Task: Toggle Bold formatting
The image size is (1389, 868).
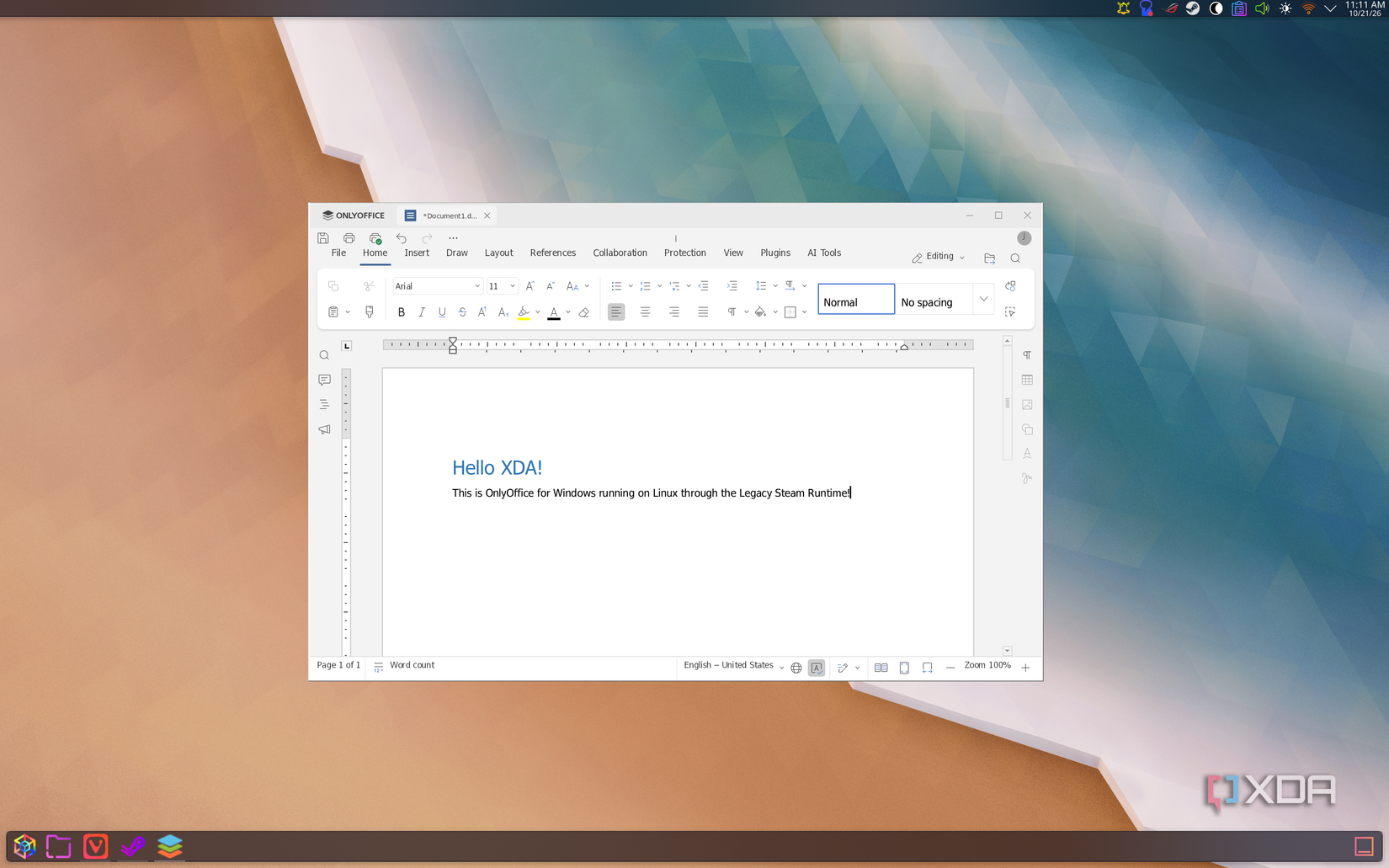Action: pos(402,312)
